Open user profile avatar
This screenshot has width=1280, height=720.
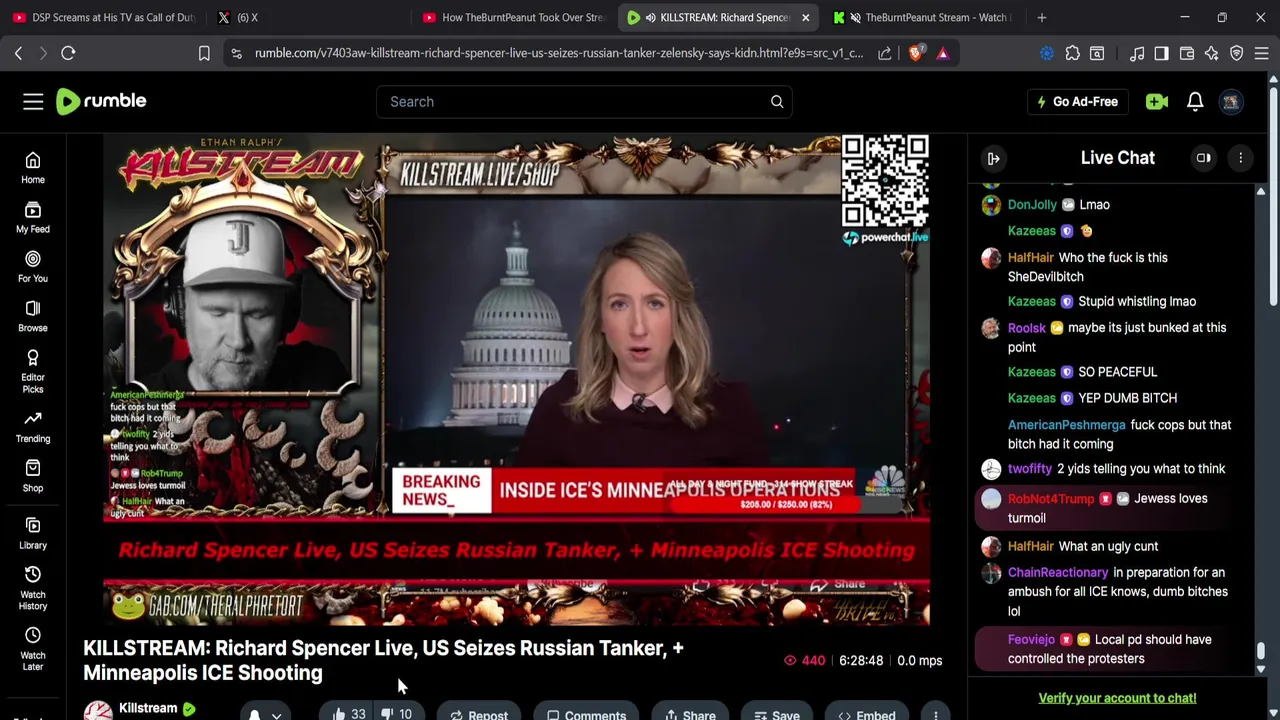coord(1231,101)
